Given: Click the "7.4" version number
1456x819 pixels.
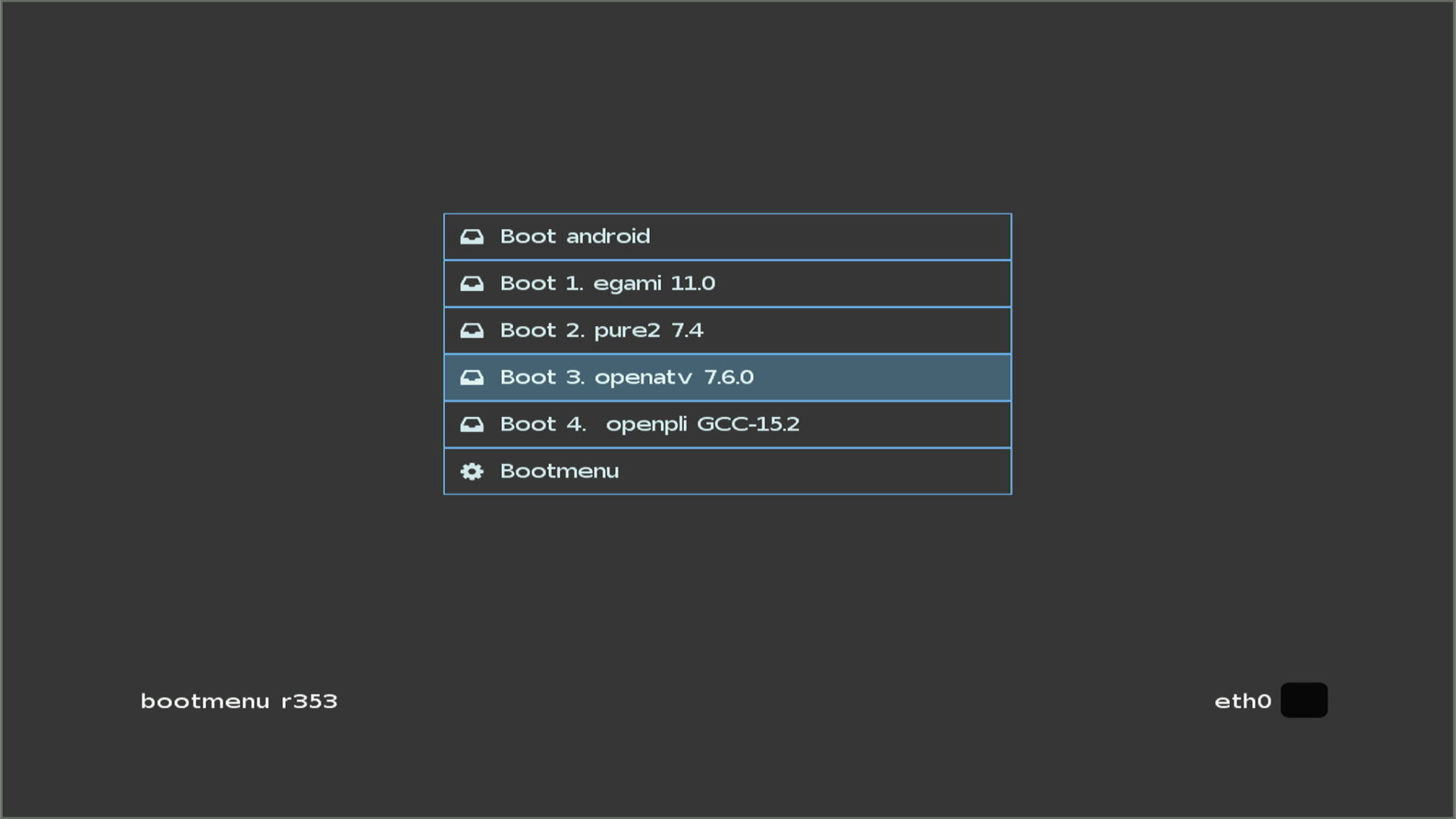Looking at the screenshot, I should (687, 331).
